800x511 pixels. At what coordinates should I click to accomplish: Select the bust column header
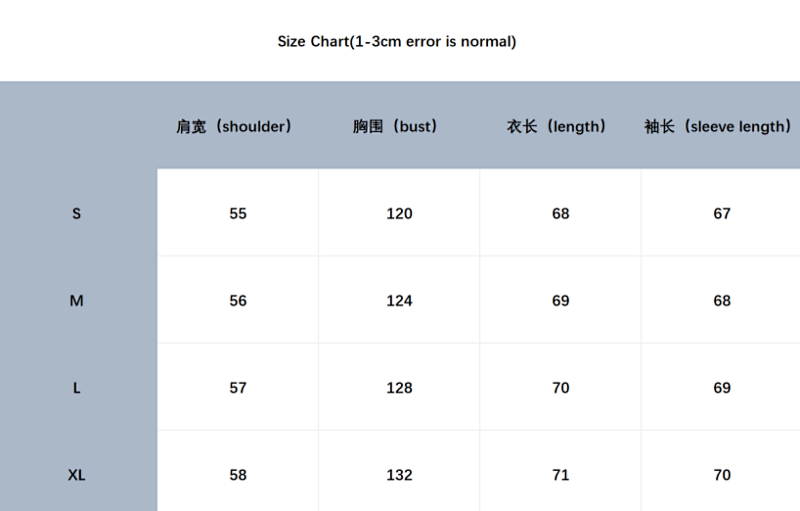[395, 126]
